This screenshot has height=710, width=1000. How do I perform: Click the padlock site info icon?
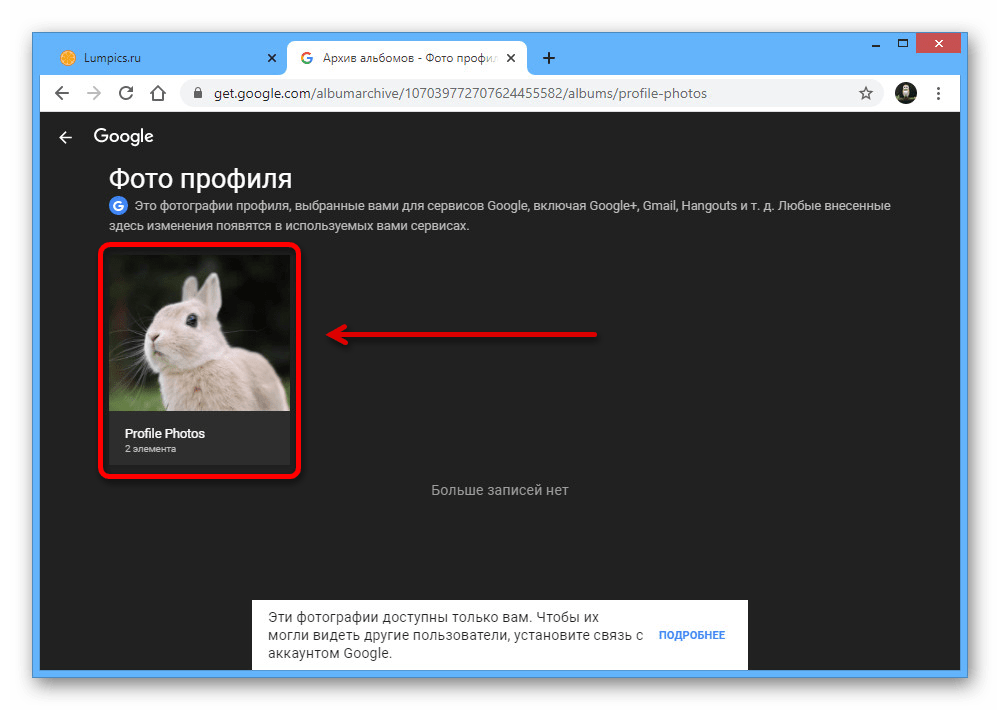[x=197, y=93]
